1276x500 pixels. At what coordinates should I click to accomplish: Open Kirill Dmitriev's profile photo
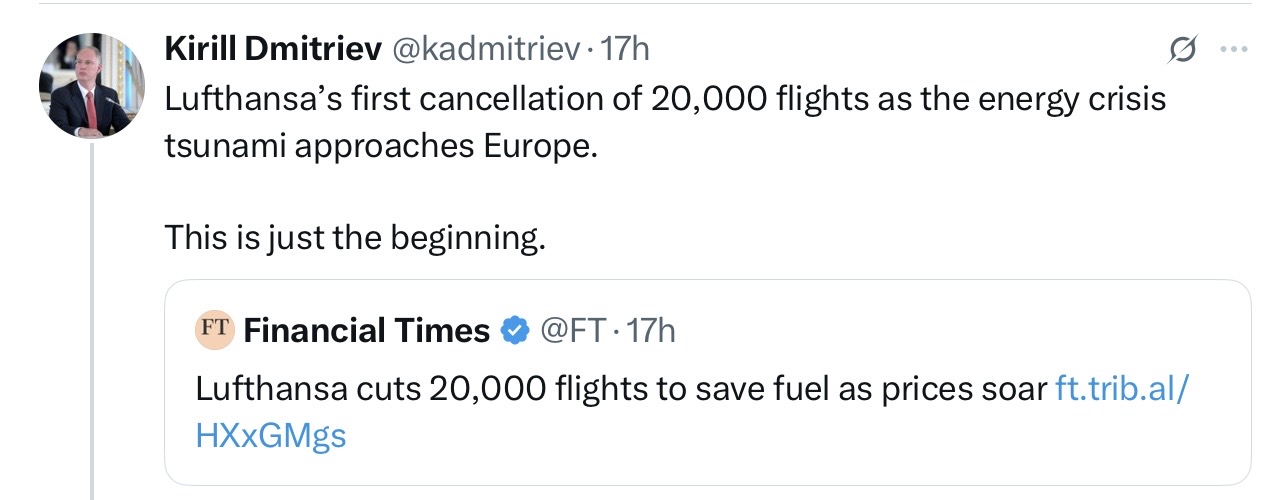coord(85,86)
